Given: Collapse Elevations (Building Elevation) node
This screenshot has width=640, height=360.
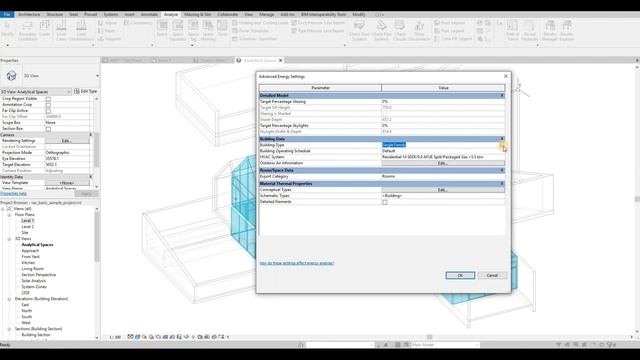Looking at the screenshot, I should click(x=9, y=299).
